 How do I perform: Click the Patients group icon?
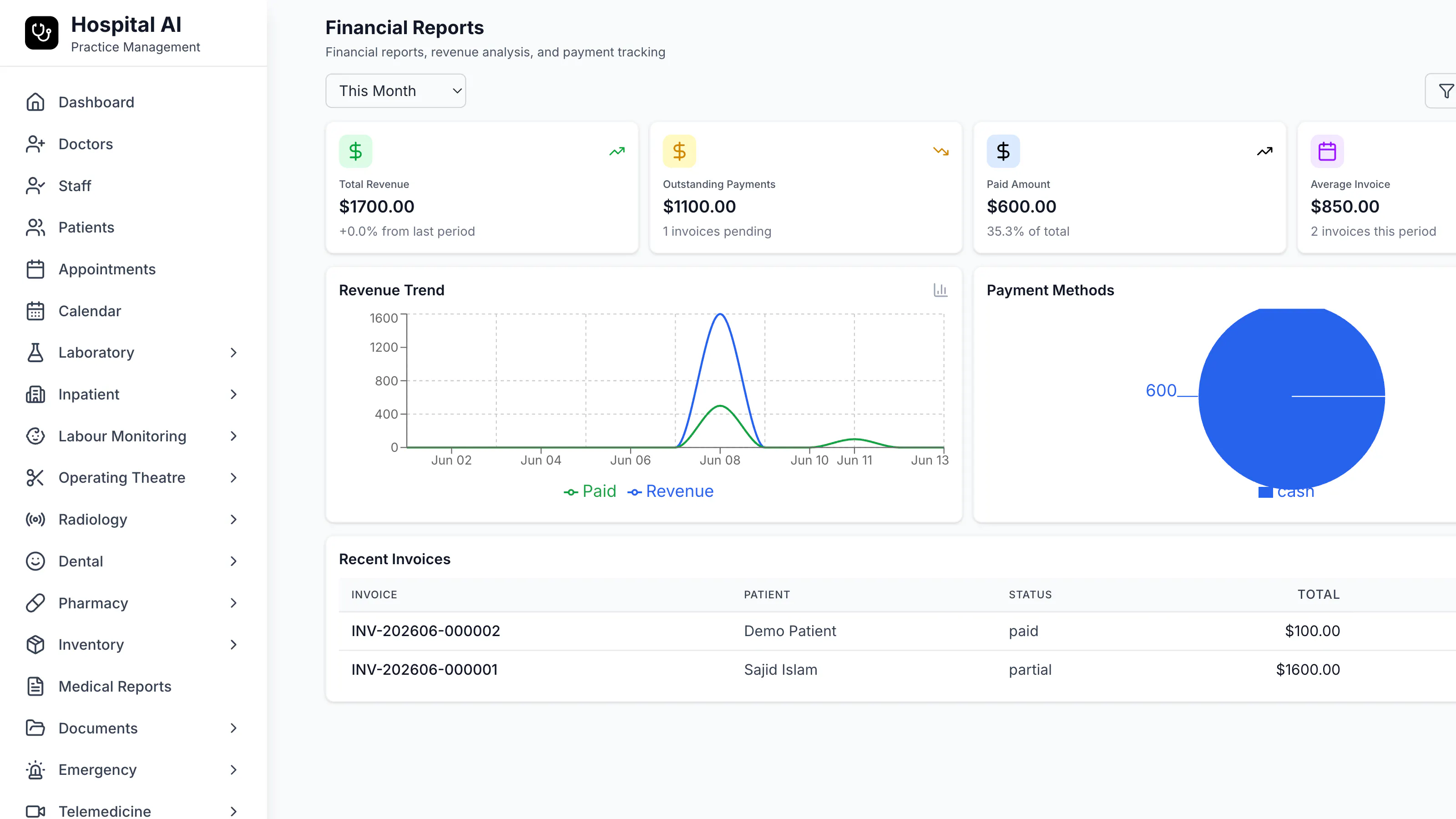[x=35, y=228]
